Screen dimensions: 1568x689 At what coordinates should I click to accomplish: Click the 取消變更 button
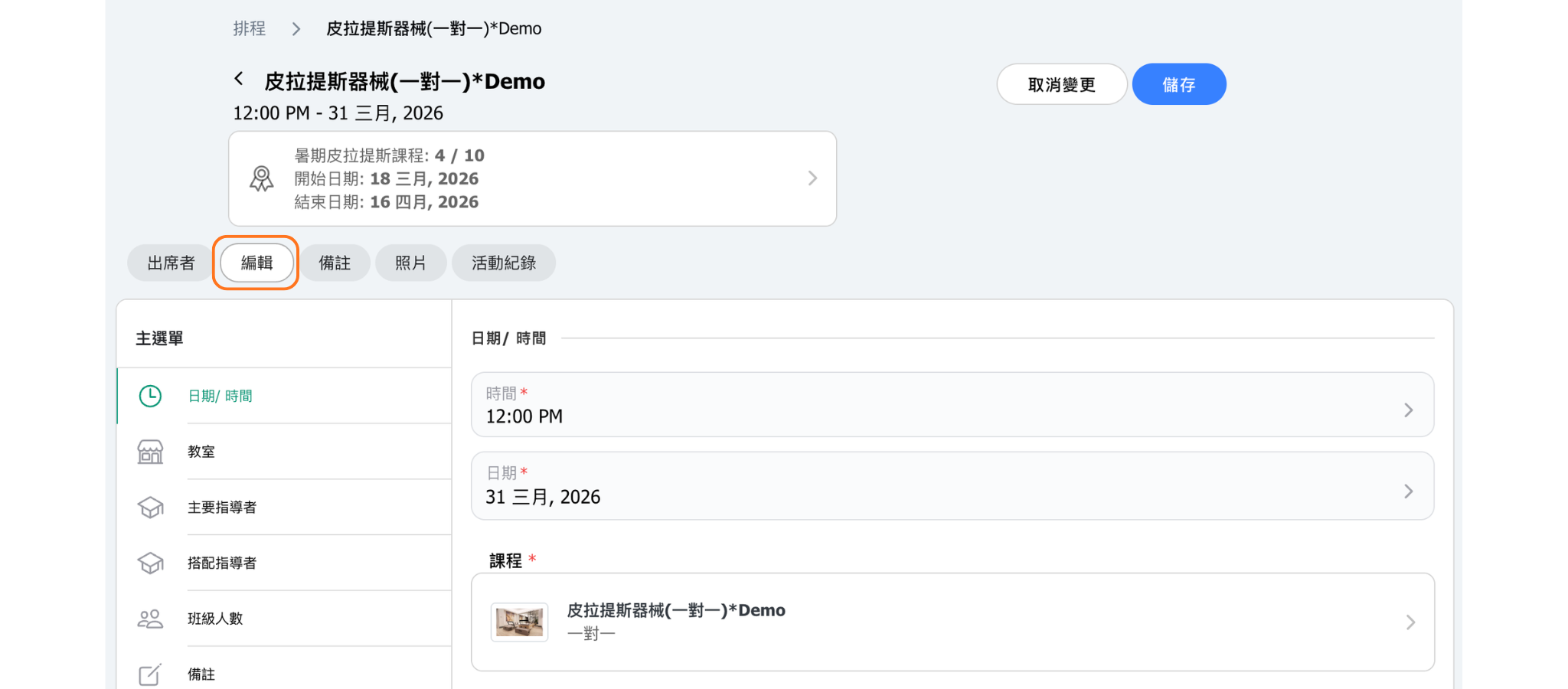tap(1061, 84)
